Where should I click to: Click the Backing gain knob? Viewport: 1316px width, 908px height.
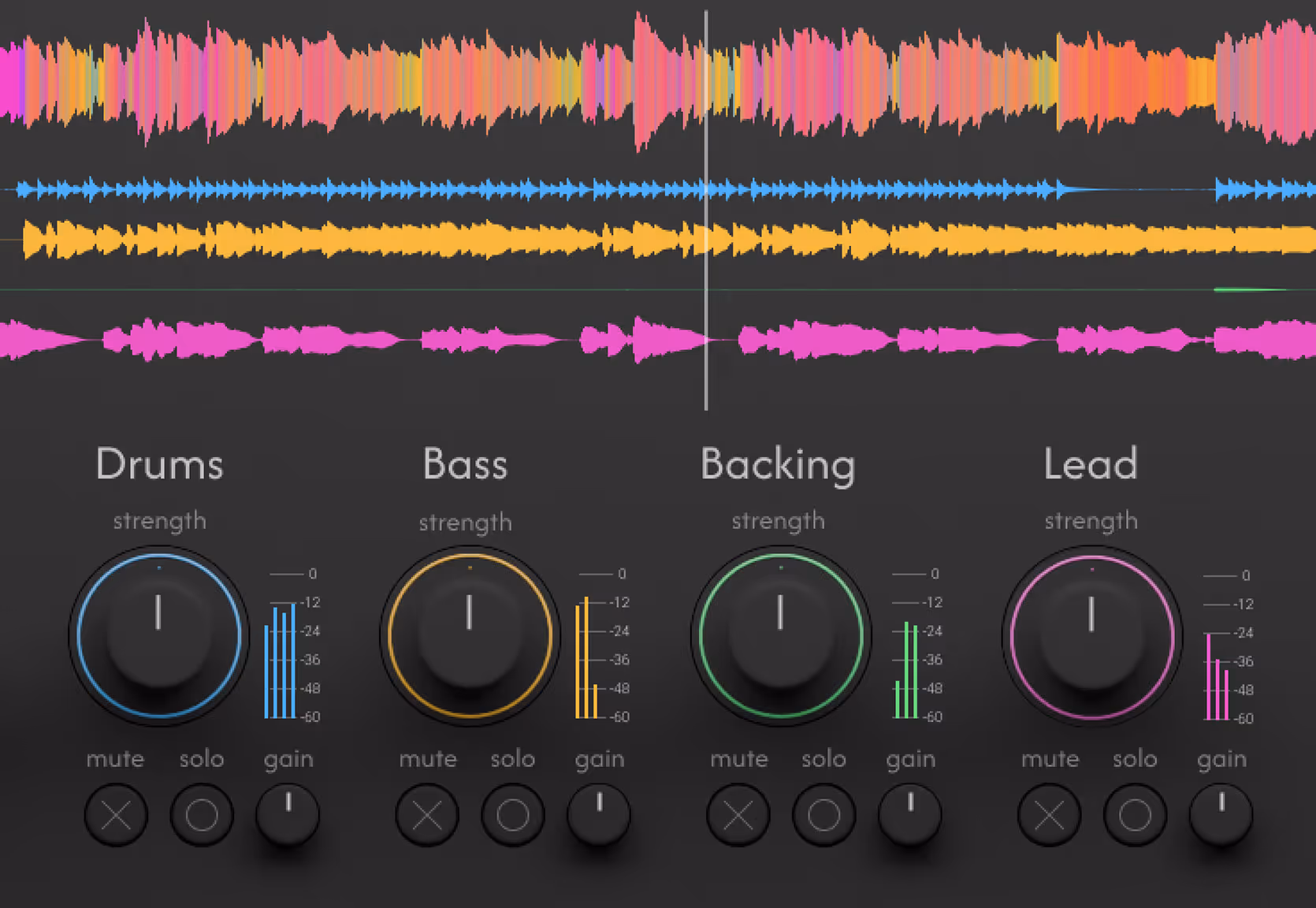910,815
